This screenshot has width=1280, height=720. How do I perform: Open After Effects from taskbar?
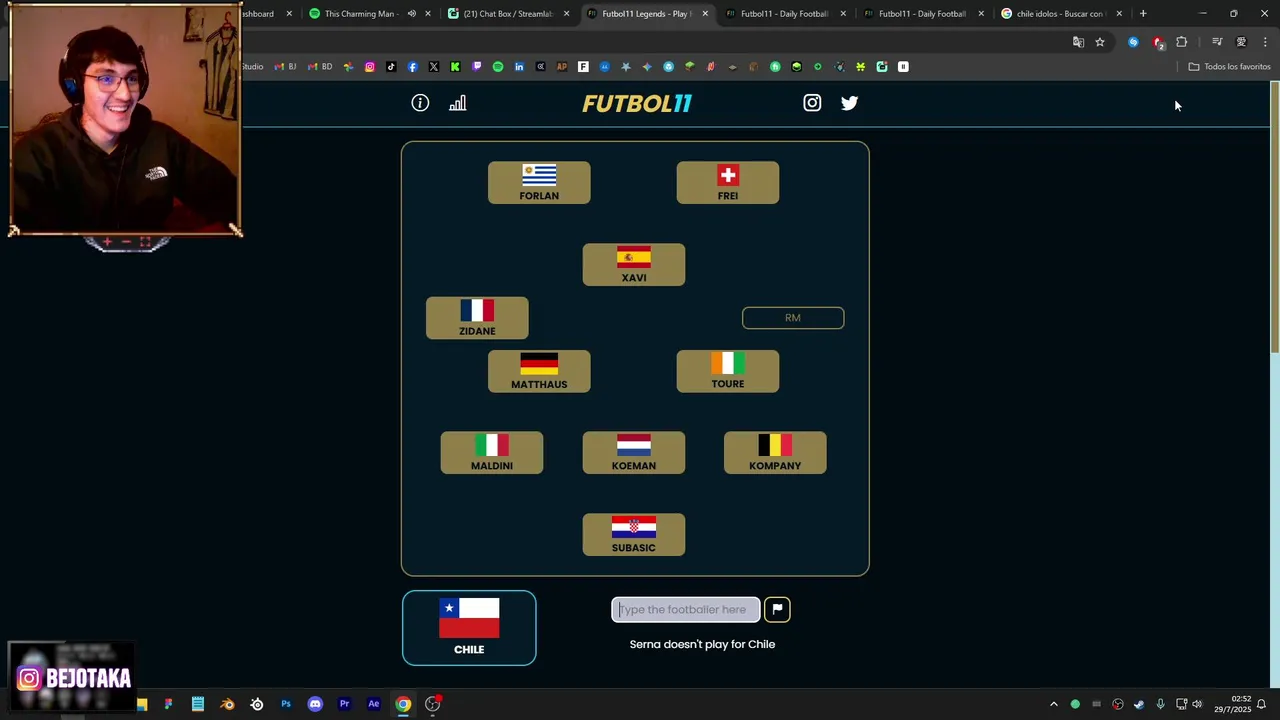coord(374,704)
